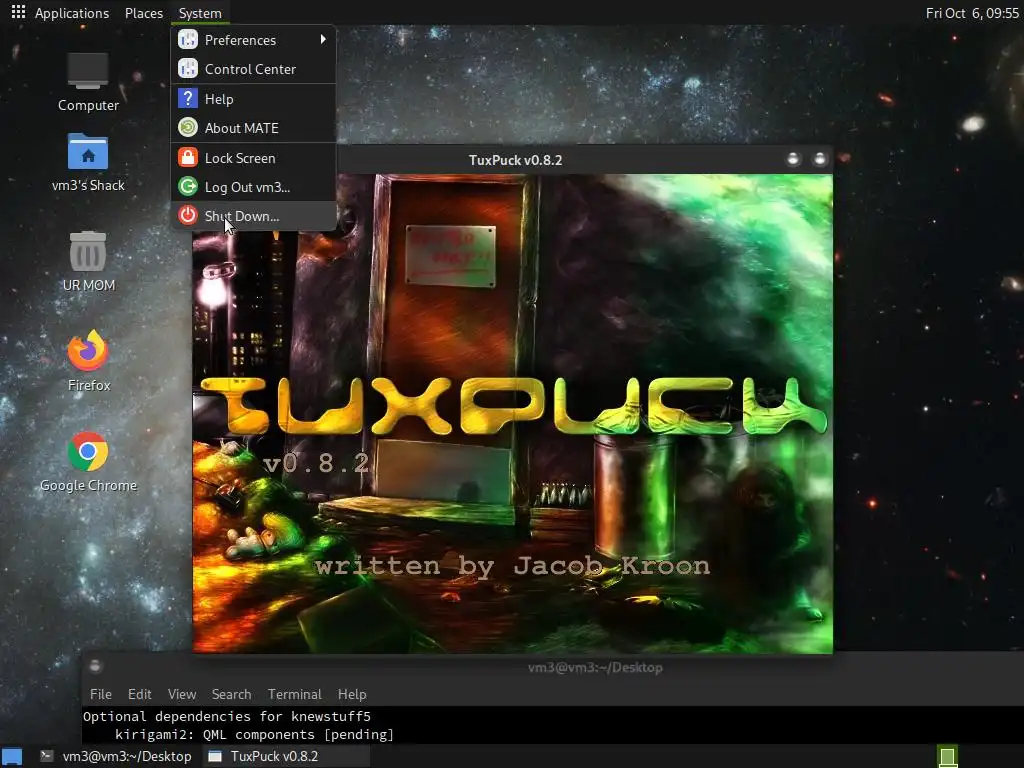This screenshot has width=1024, height=768.
Task: Click the blue Help question-mark icon
Action: 188,99
